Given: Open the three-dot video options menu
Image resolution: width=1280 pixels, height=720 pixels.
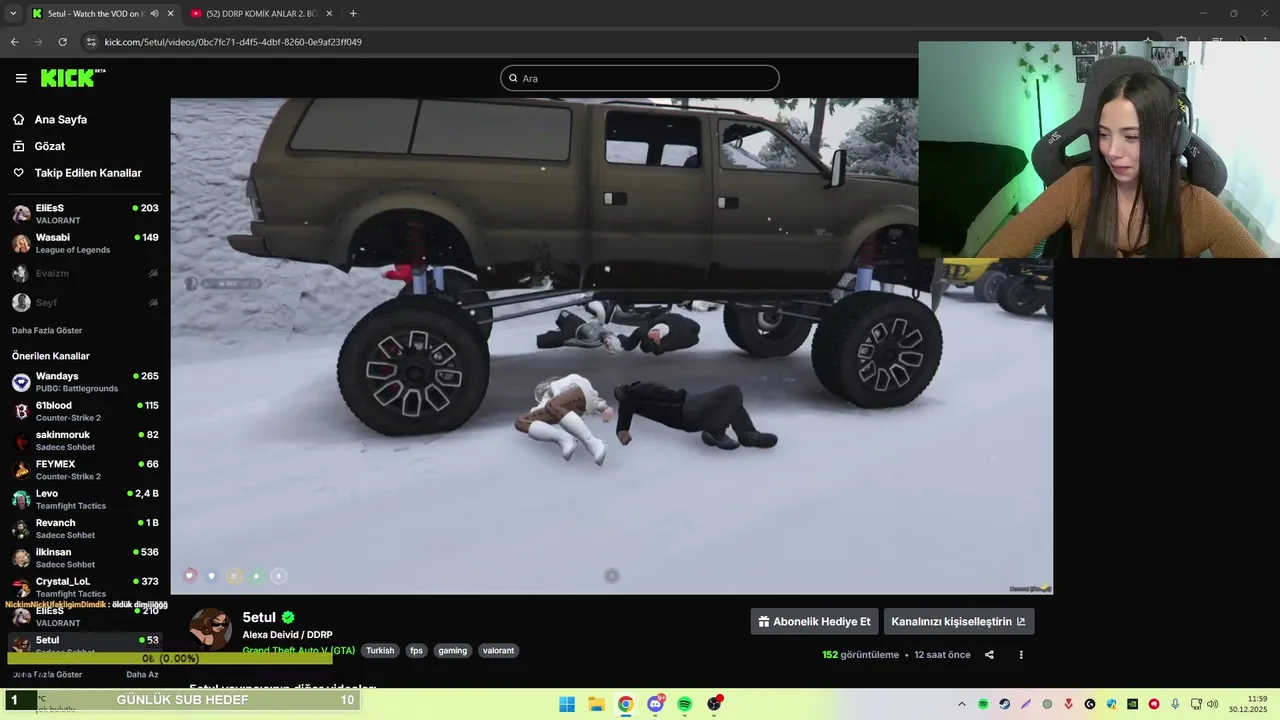Looking at the screenshot, I should (x=1021, y=655).
